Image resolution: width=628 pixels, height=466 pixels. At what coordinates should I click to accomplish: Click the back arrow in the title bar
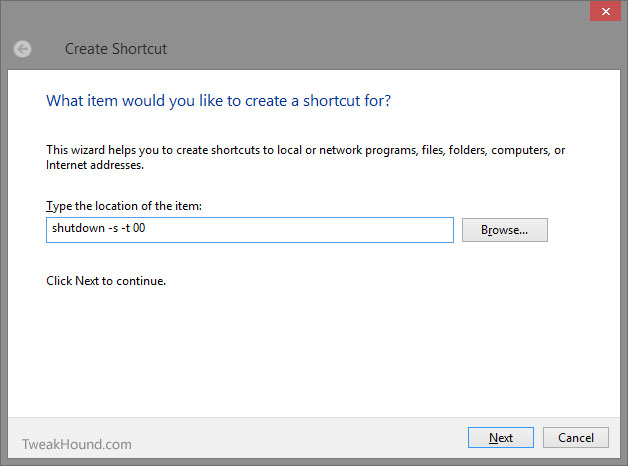tap(22, 49)
